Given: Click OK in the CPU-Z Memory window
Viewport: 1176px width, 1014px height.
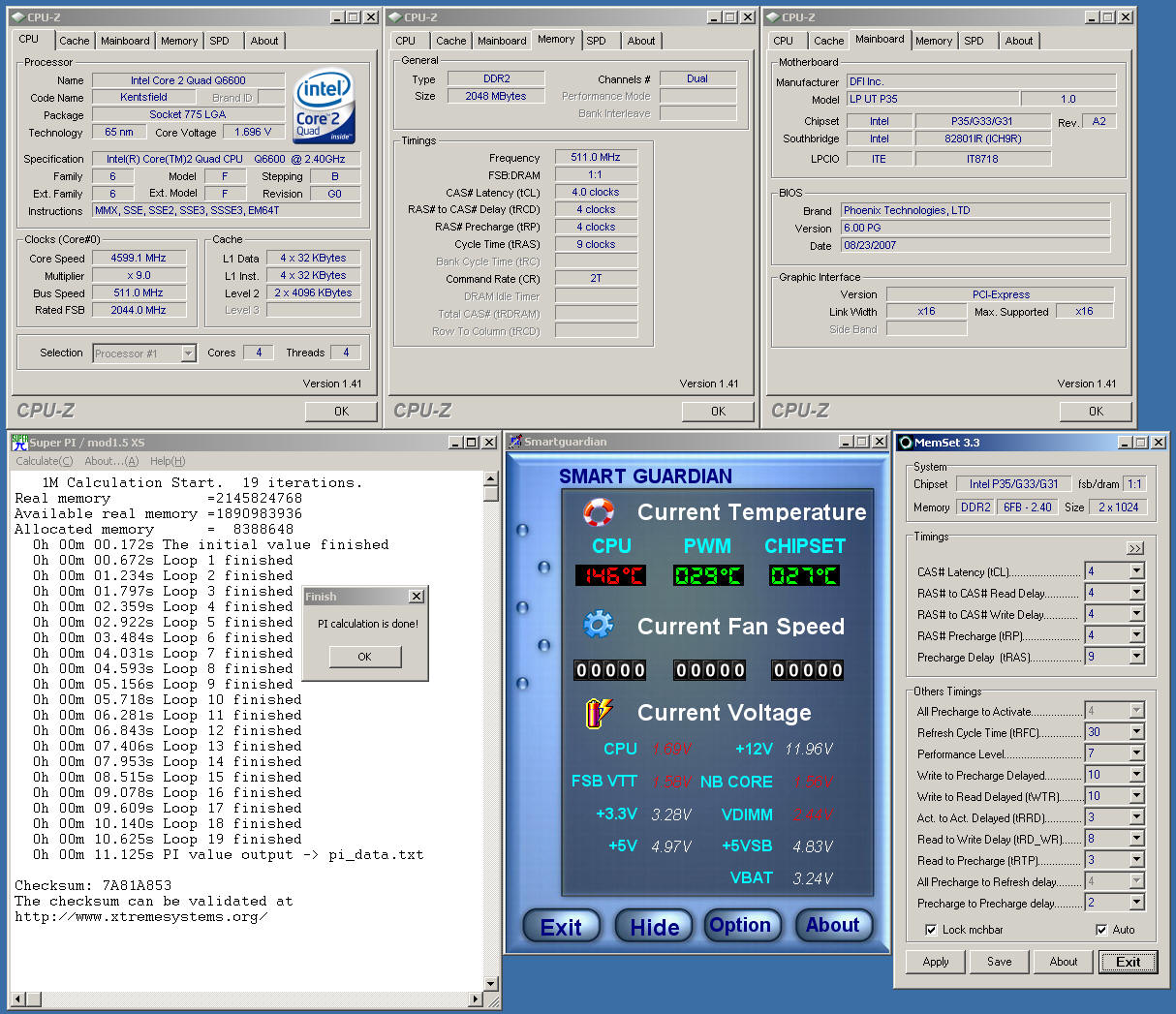Looking at the screenshot, I should [718, 411].
